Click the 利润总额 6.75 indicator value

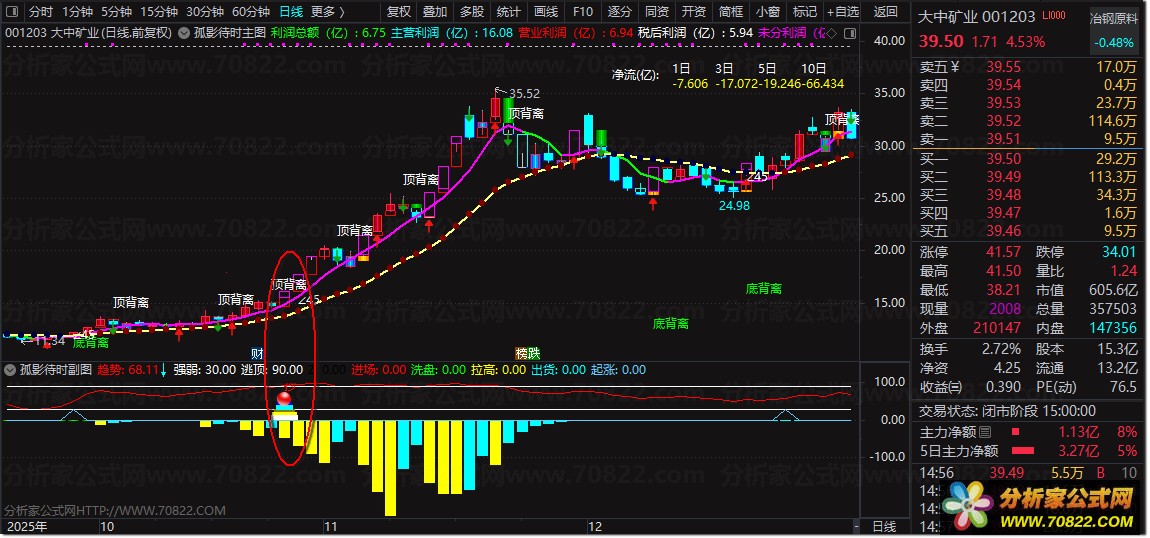pyautogui.click(x=374, y=33)
